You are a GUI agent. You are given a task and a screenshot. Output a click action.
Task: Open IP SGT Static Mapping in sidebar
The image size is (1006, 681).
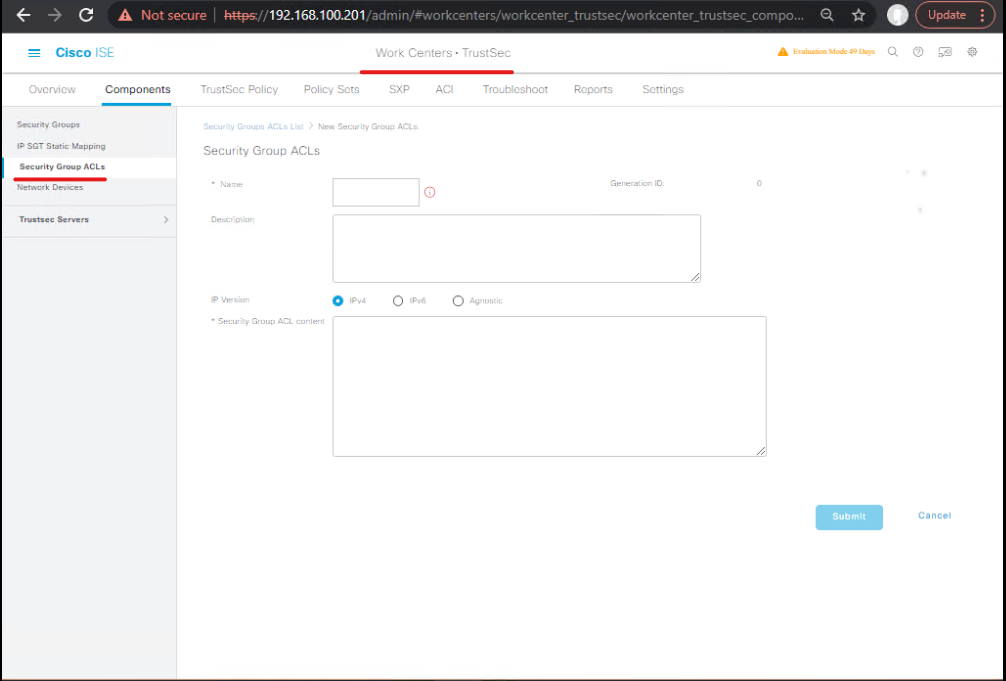pyautogui.click(x=61, y=146)
